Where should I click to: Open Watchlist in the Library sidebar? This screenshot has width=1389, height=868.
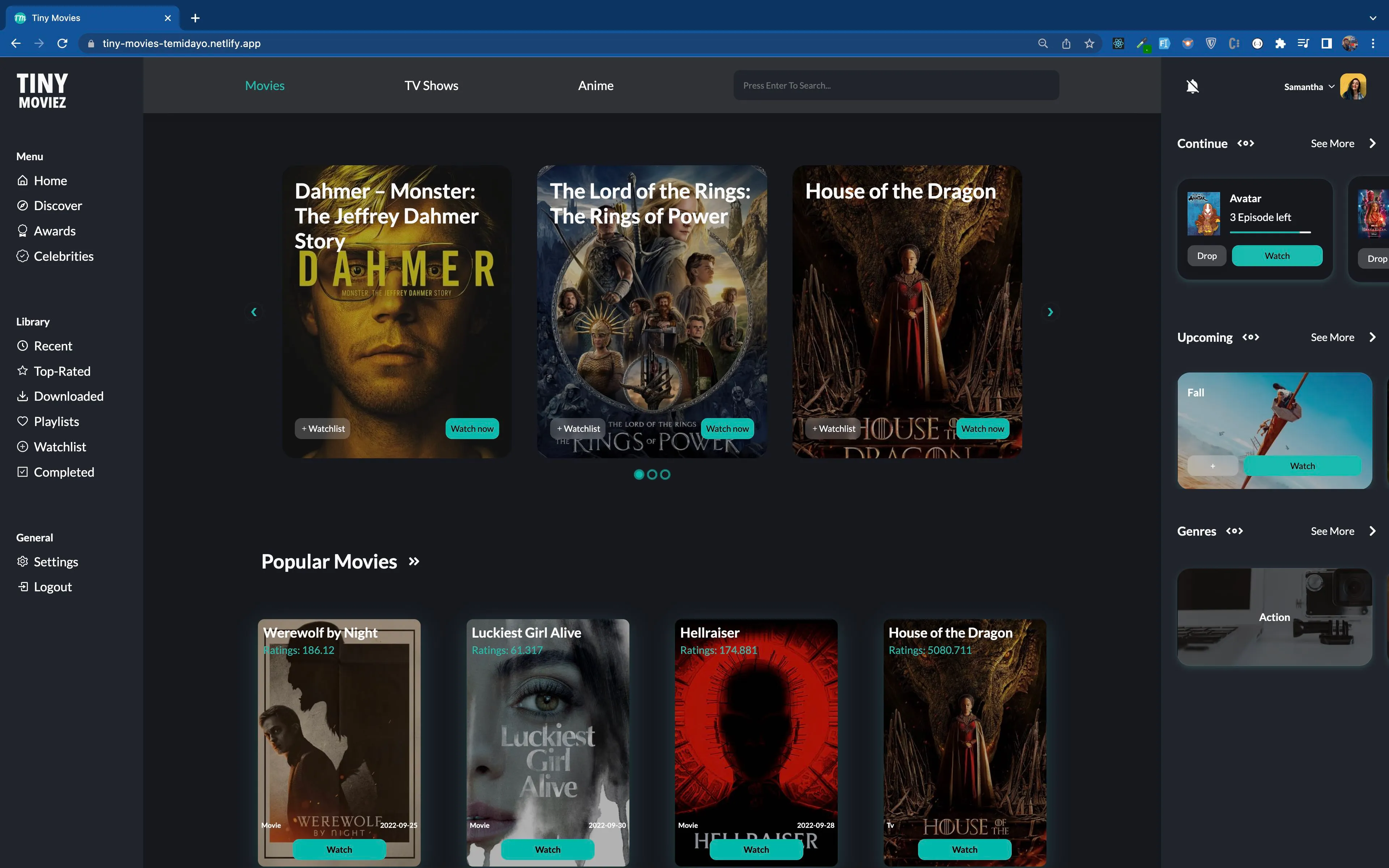[51, 447]
